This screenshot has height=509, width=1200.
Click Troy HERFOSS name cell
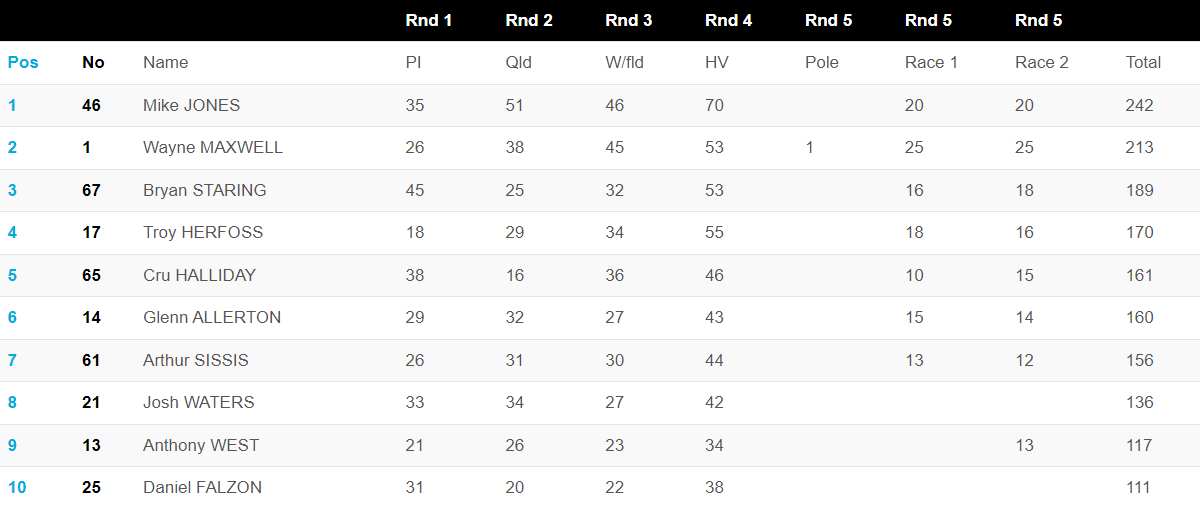[x=203, y=232]
